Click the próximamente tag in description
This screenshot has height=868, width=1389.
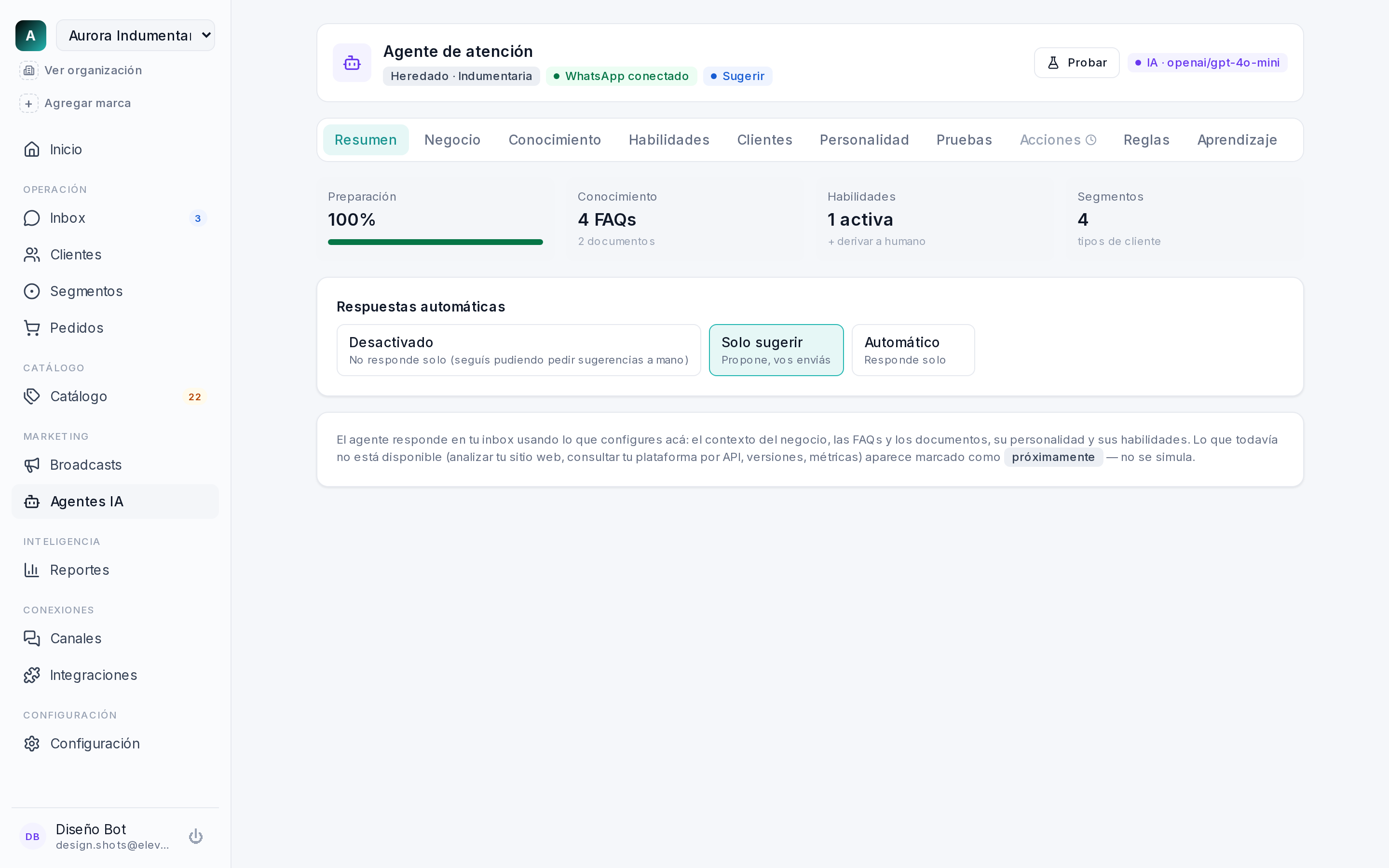(1053, 458)
